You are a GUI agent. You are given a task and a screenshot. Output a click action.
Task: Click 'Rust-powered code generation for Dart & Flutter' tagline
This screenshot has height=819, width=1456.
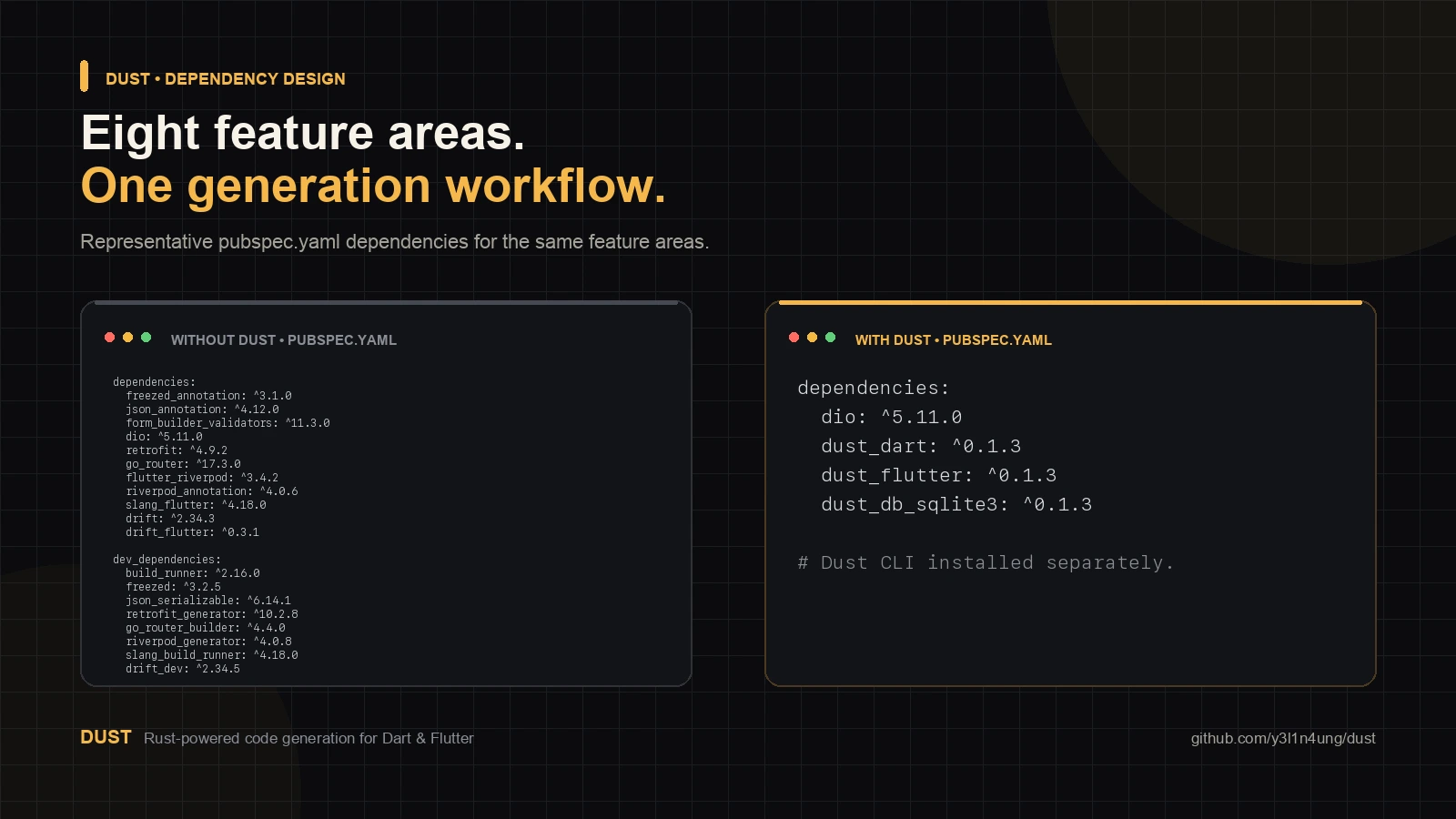pos(308,738)
